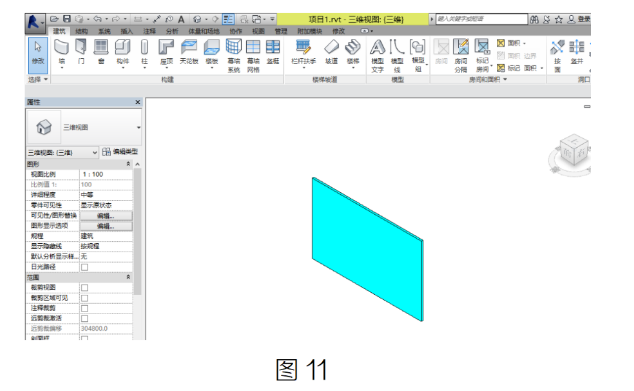
Task: Open the Area (面积) dropdown in ribbon
Action: pos(511,43)
